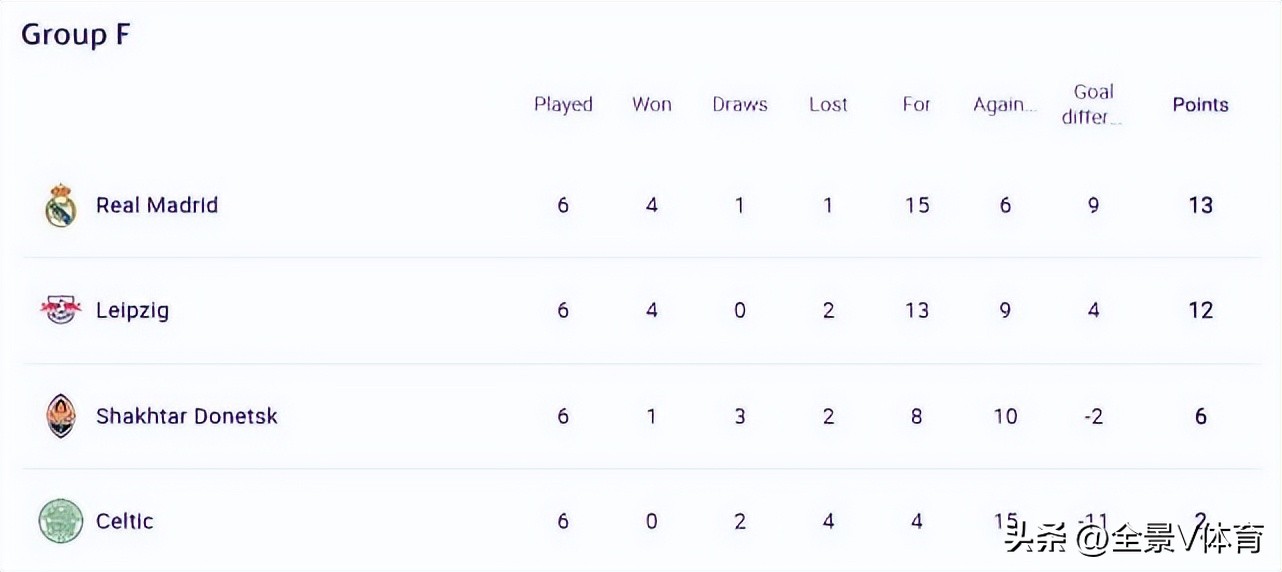Click the Group F heading
Screen dimensions: 1282x572
pyautogui.click(x=76, y=35)
